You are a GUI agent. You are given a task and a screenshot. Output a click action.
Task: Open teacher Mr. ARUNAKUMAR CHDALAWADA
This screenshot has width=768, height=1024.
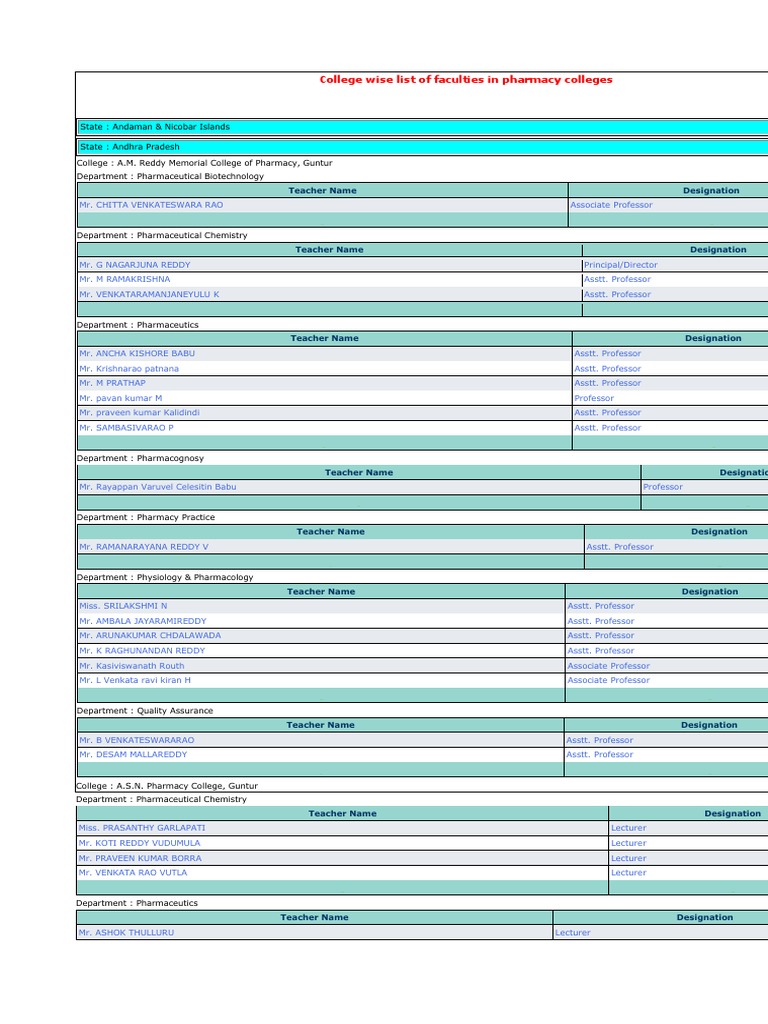click(150, 635)
